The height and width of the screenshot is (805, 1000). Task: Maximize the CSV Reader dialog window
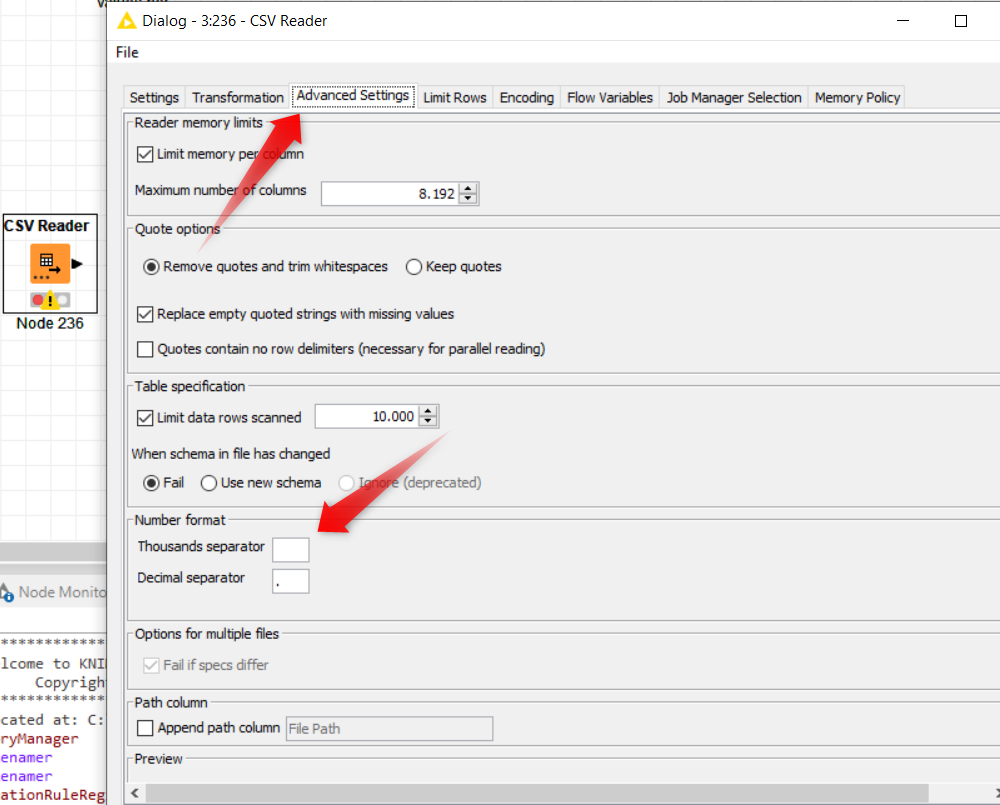[x=961, y=21]
